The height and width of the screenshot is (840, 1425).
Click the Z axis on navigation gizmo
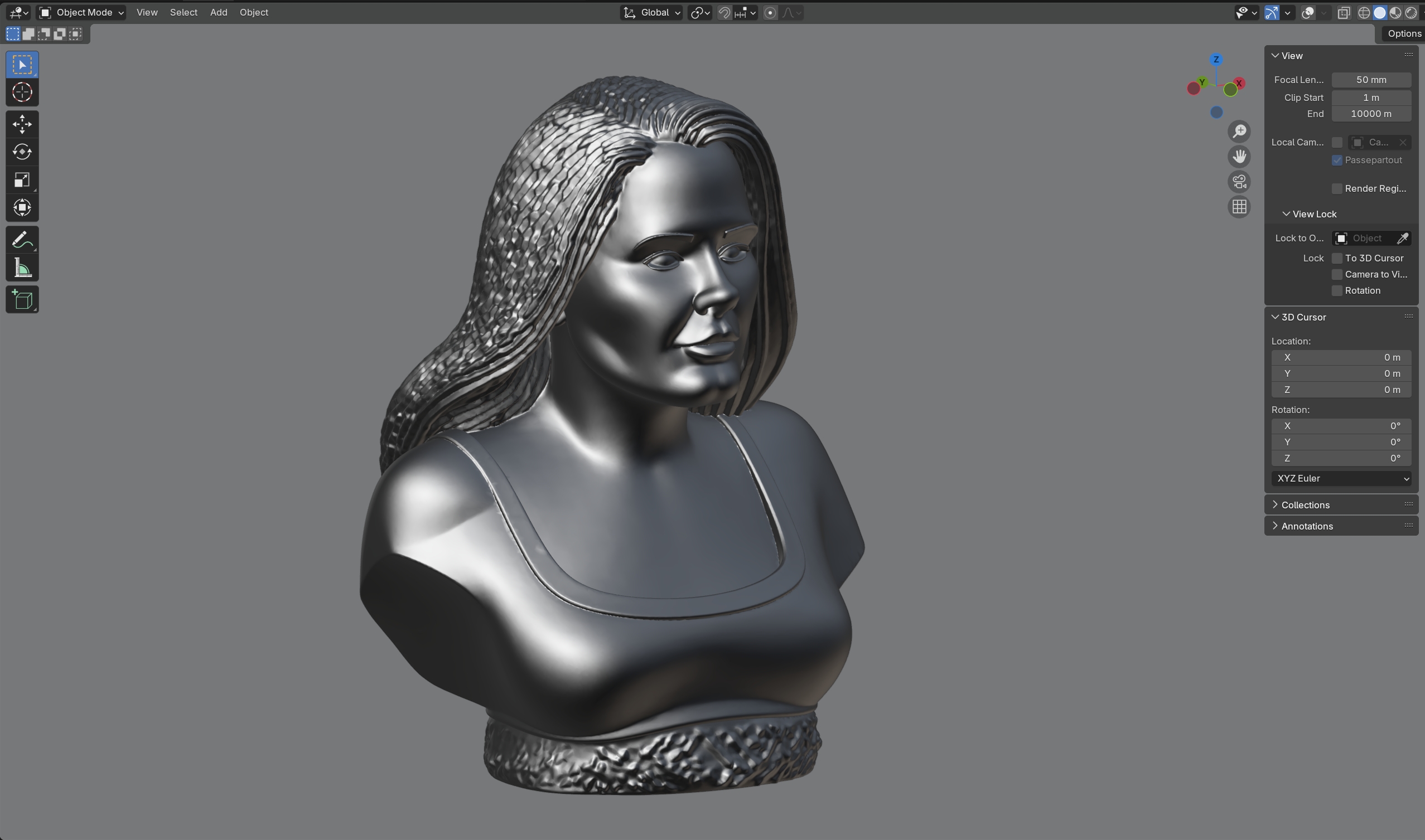click(x=1216, y=60)
